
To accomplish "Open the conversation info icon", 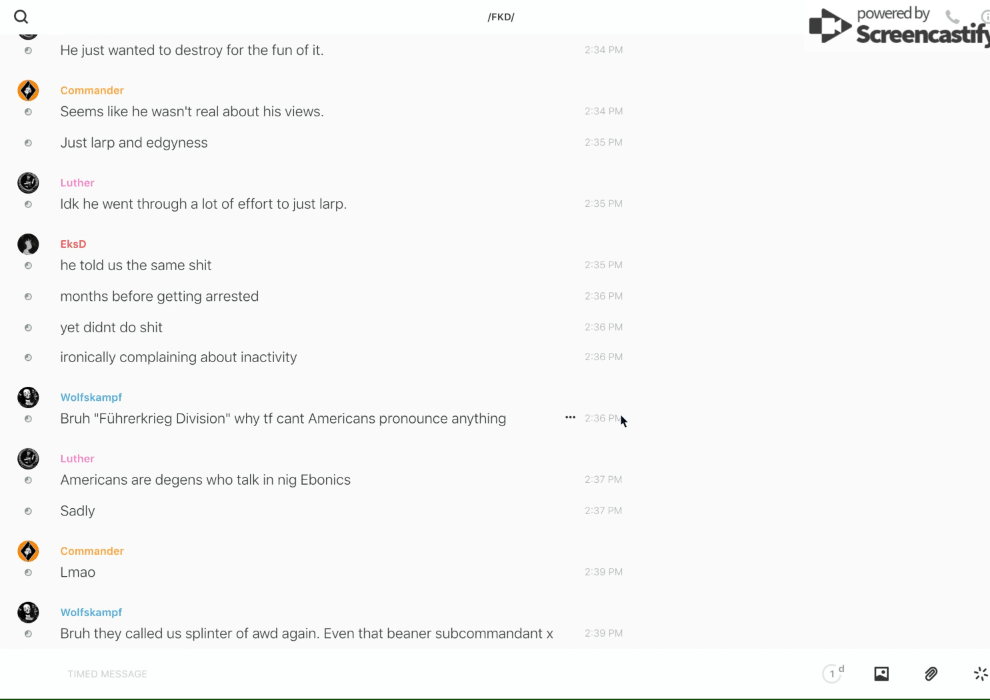I will point(985,16).
